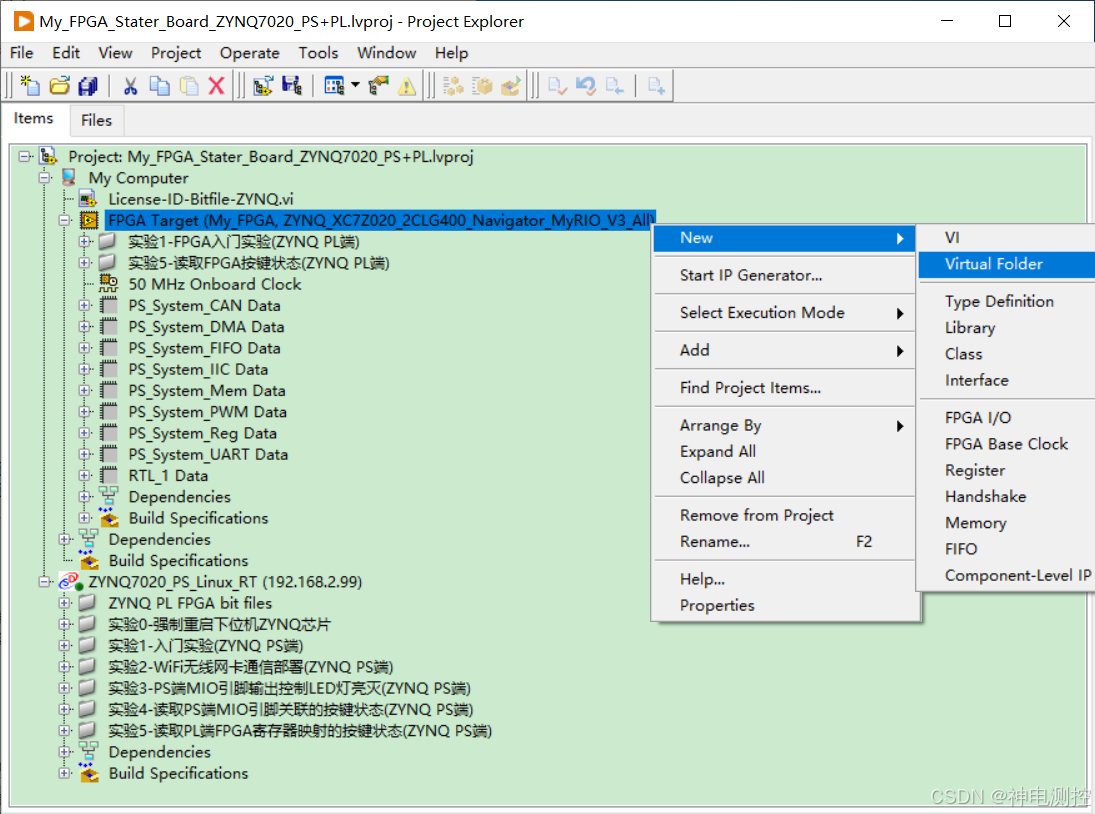Open the Add submenu in context menu

[784, 350]
